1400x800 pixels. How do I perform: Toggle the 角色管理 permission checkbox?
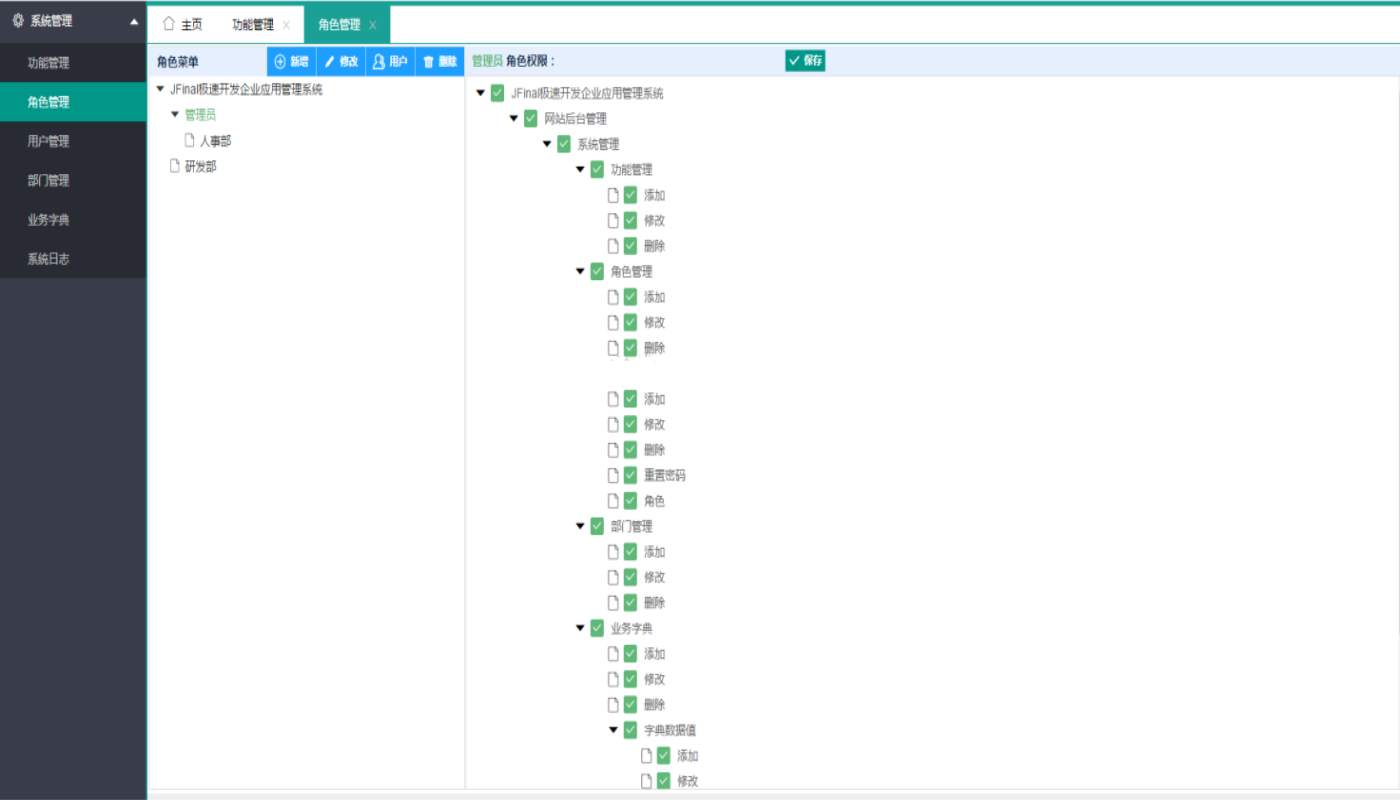click(x=597, y=271)
